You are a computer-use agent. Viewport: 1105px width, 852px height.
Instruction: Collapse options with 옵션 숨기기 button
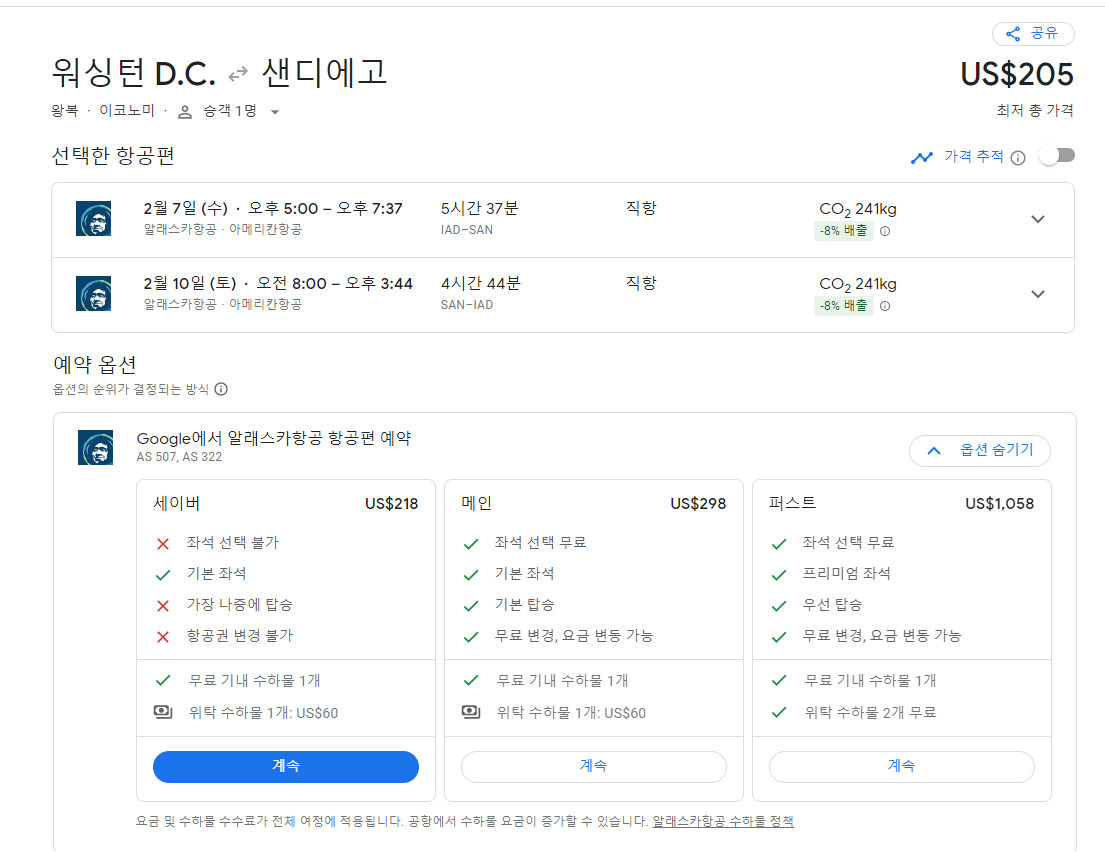pyautogui.click(x=980, y=450)
